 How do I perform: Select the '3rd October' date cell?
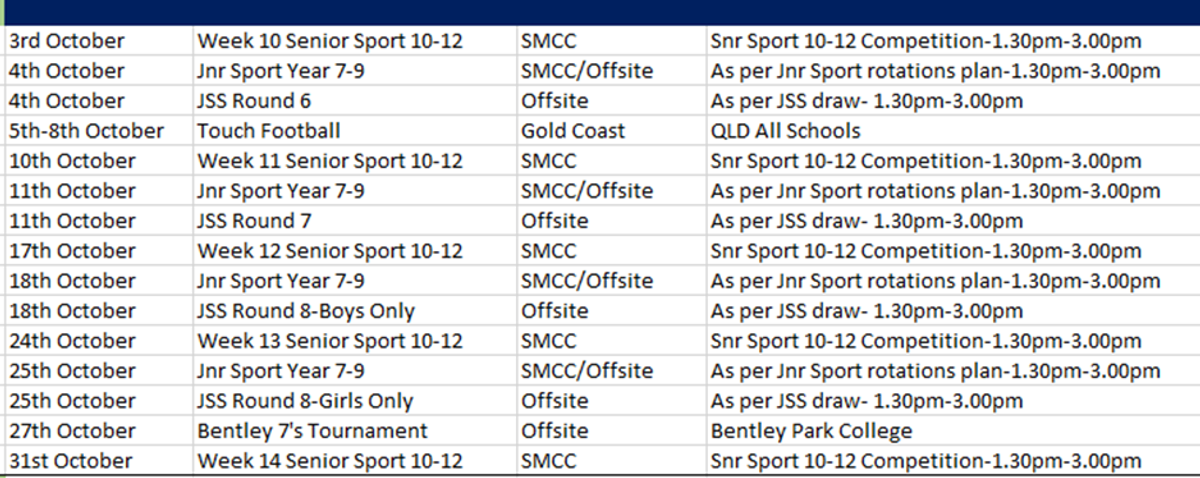(66, 41)
